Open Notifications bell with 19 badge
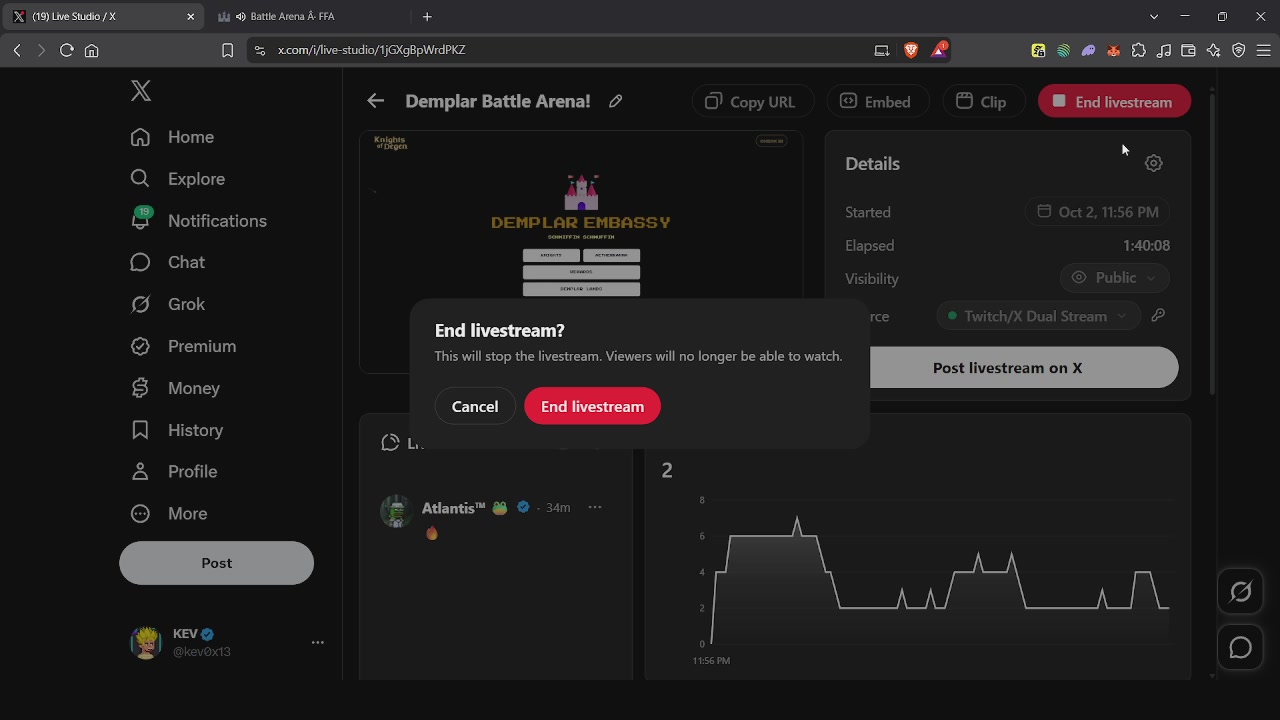1280x720 pixels. click(x=140, y=220)
